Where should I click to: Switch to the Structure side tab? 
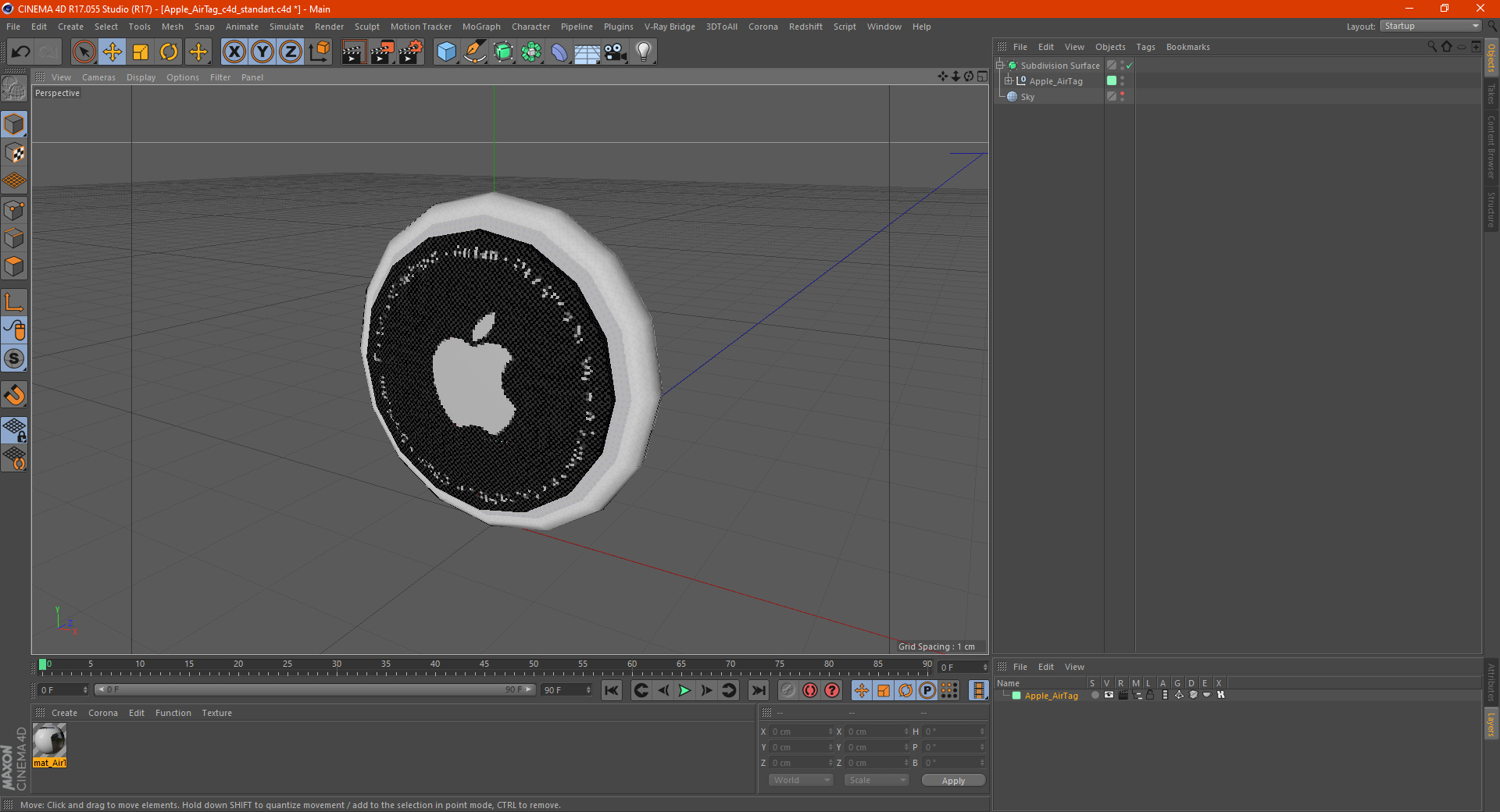click(1491, 209)
